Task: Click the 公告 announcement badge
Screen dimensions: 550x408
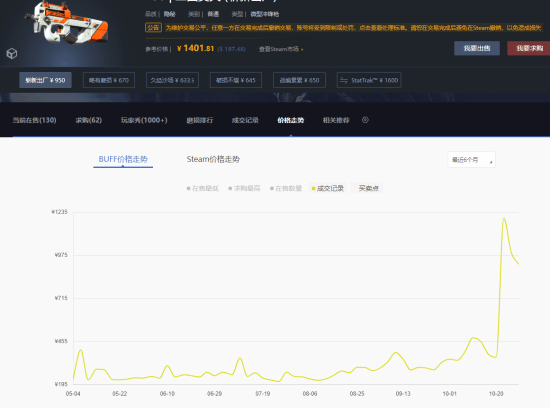Action: click(153, 27)
